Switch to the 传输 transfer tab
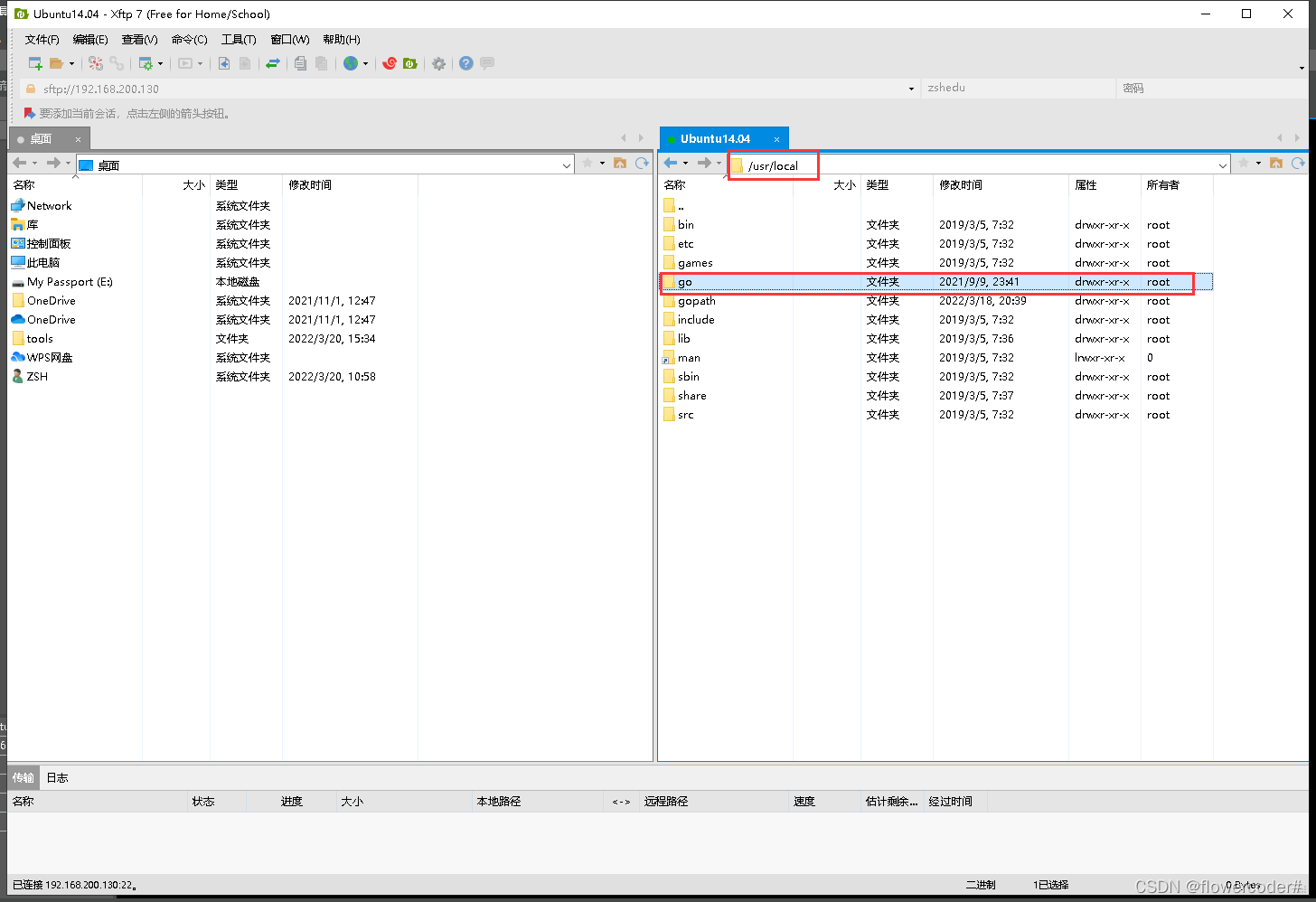This screenshot has height=902, width=1316. pyautogui.click(x=23, y=778)
